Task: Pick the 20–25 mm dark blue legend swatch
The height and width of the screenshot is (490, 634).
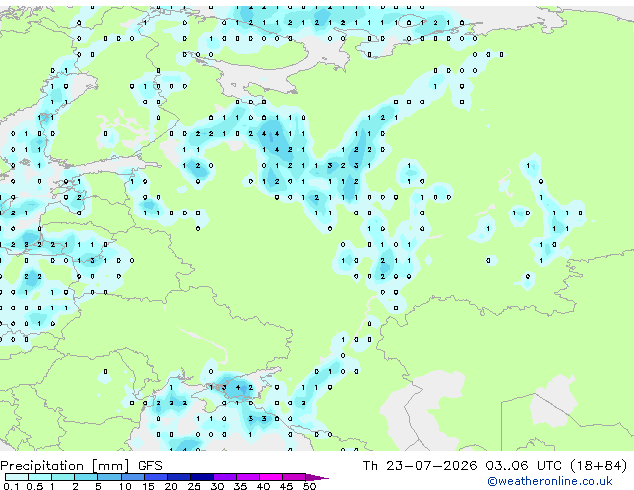Action: click(x=179, y=477)
